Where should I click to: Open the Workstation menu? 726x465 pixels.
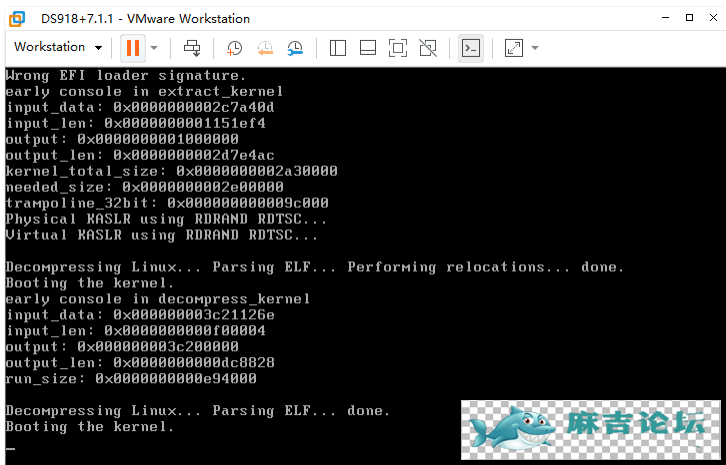[x=58, y=47]
